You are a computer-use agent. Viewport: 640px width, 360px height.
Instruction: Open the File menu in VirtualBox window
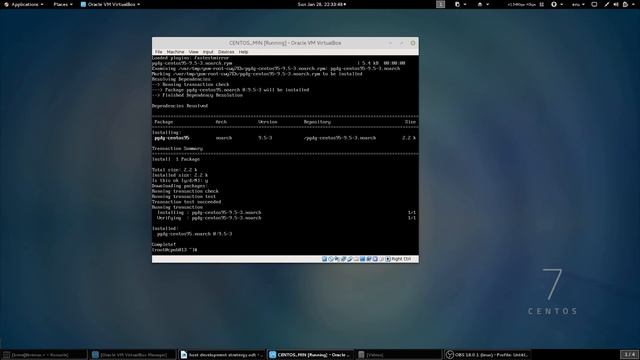pos(158,52)
